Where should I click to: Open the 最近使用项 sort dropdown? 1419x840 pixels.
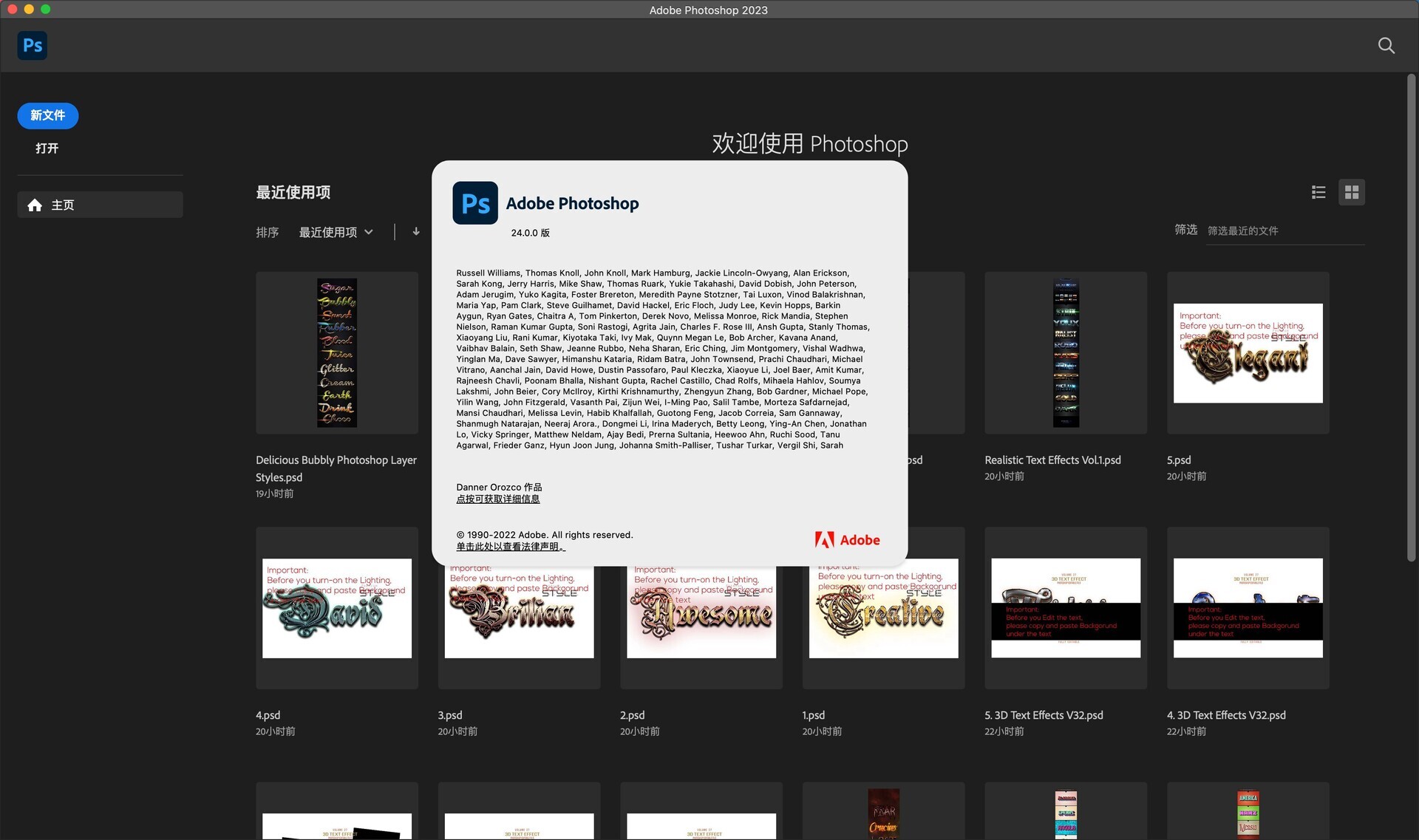click(x=336, y=232)
